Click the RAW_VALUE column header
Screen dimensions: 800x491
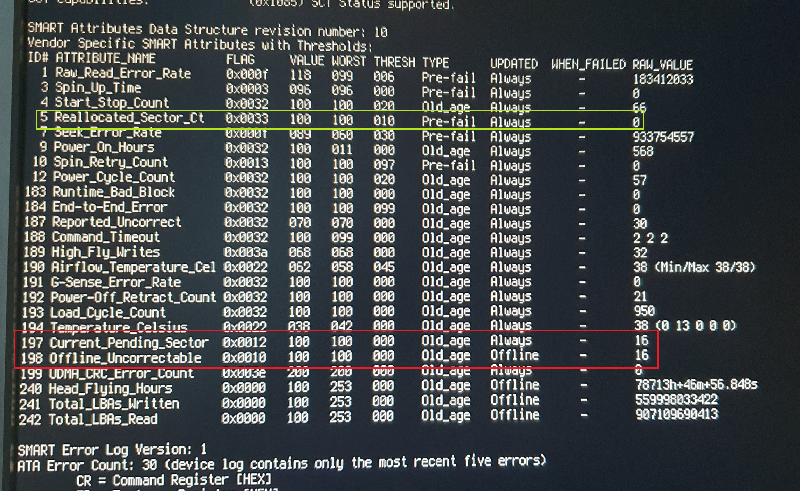(662, 64)
